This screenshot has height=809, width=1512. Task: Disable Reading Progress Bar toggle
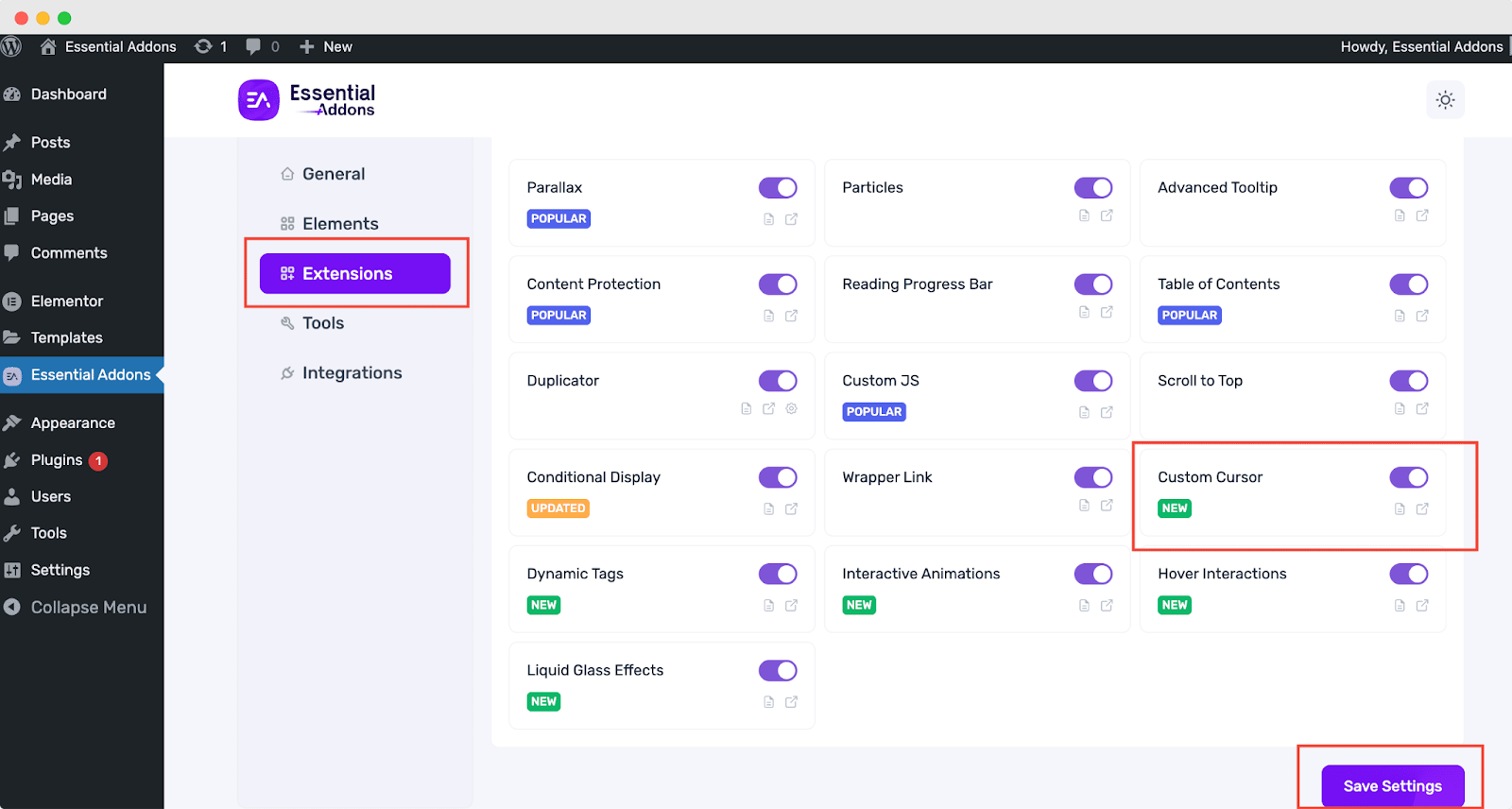pyautogui.click(x=1093, y=284)
